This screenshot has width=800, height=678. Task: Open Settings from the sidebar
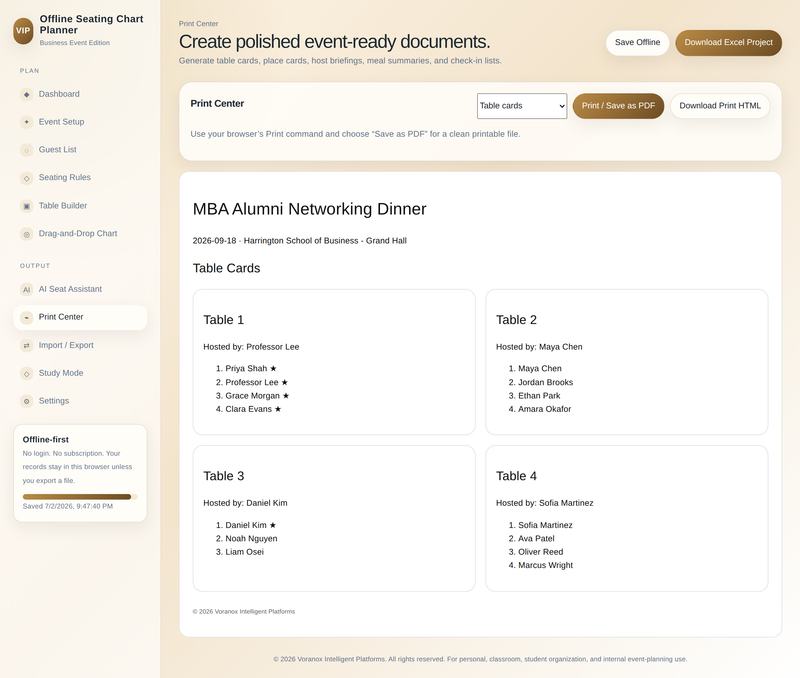[x=80, y=401]
